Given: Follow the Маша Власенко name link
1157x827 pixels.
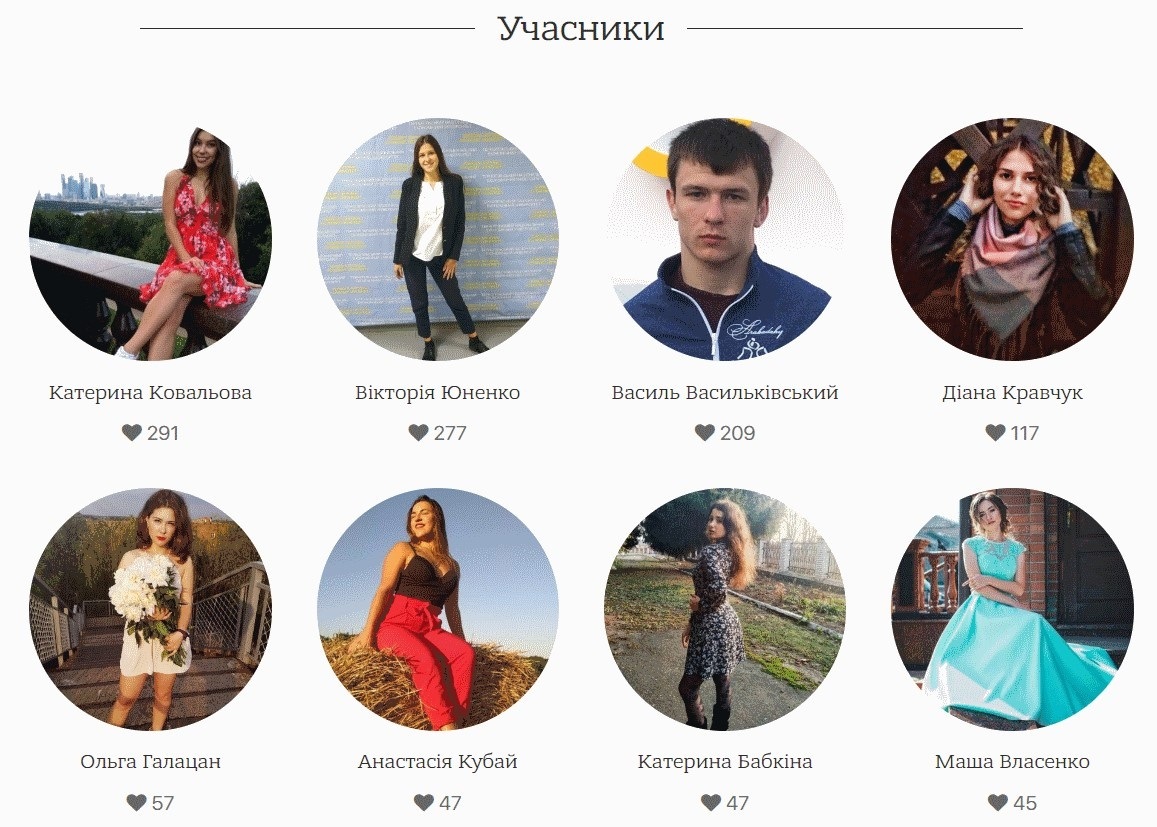Looking at the screenshot, I should 1012,761.
